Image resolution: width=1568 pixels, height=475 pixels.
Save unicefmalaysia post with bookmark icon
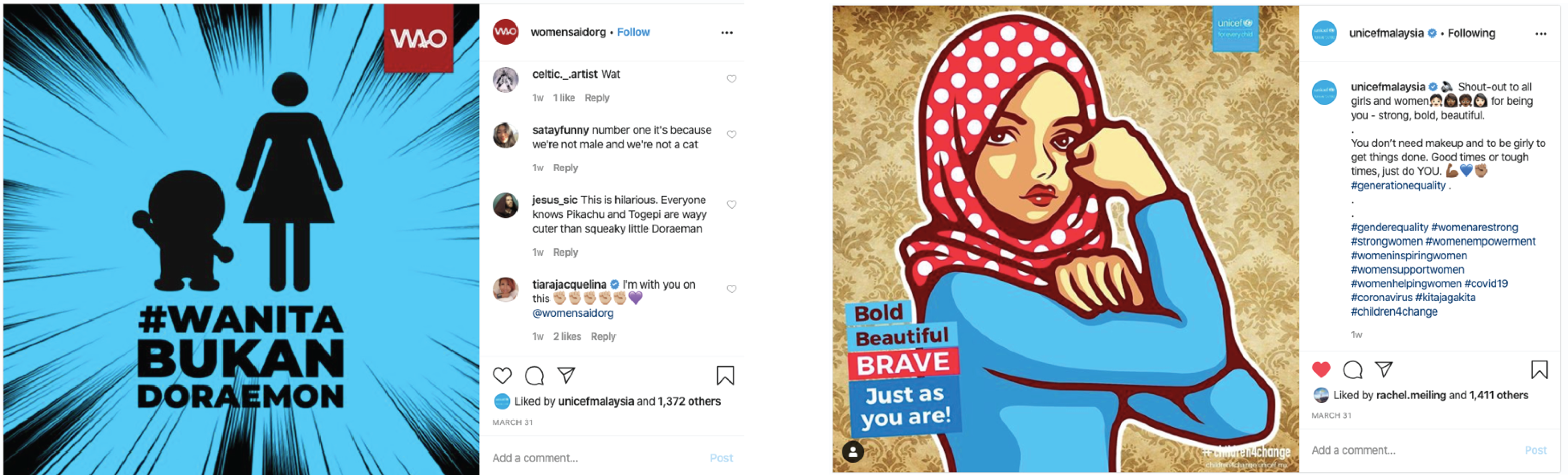pyautogui.click(x=1539, y=370)
